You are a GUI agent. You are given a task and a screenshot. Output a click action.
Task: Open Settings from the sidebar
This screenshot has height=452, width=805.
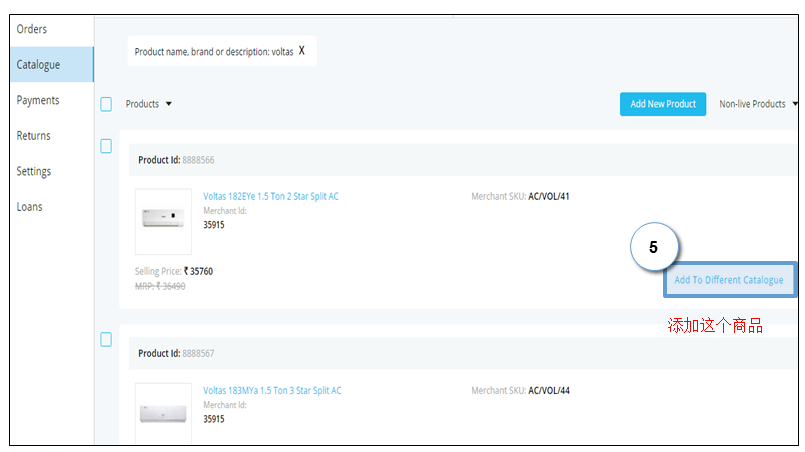(34, 171)
